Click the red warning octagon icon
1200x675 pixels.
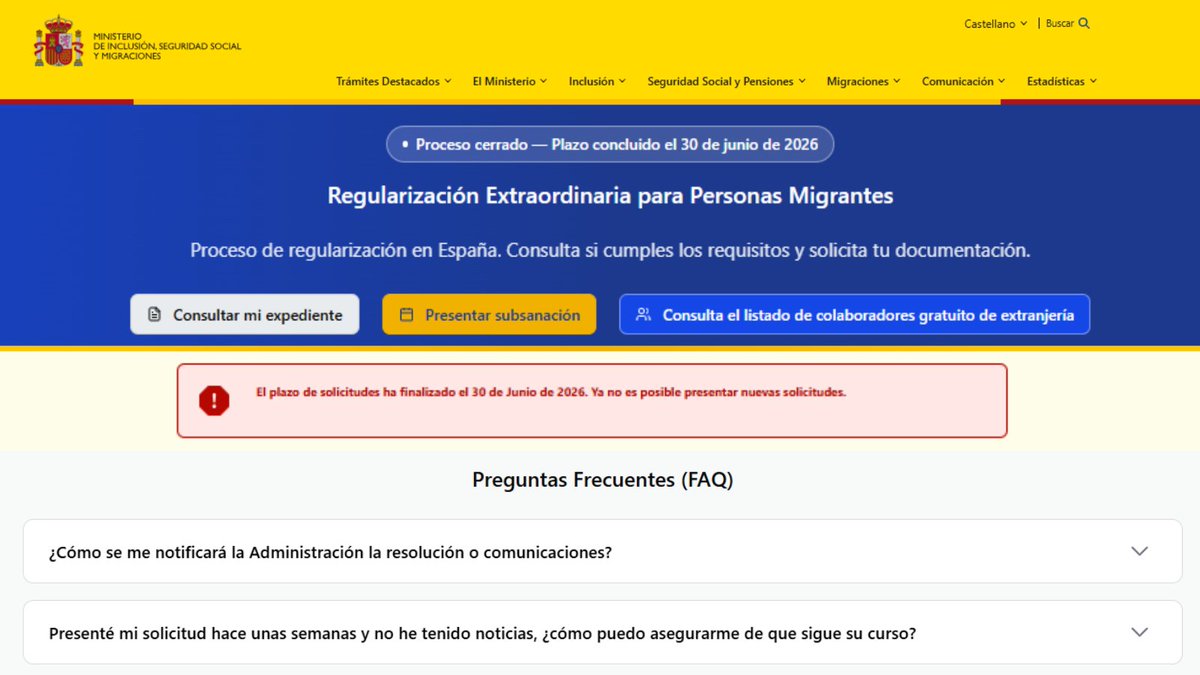point(214,401)
